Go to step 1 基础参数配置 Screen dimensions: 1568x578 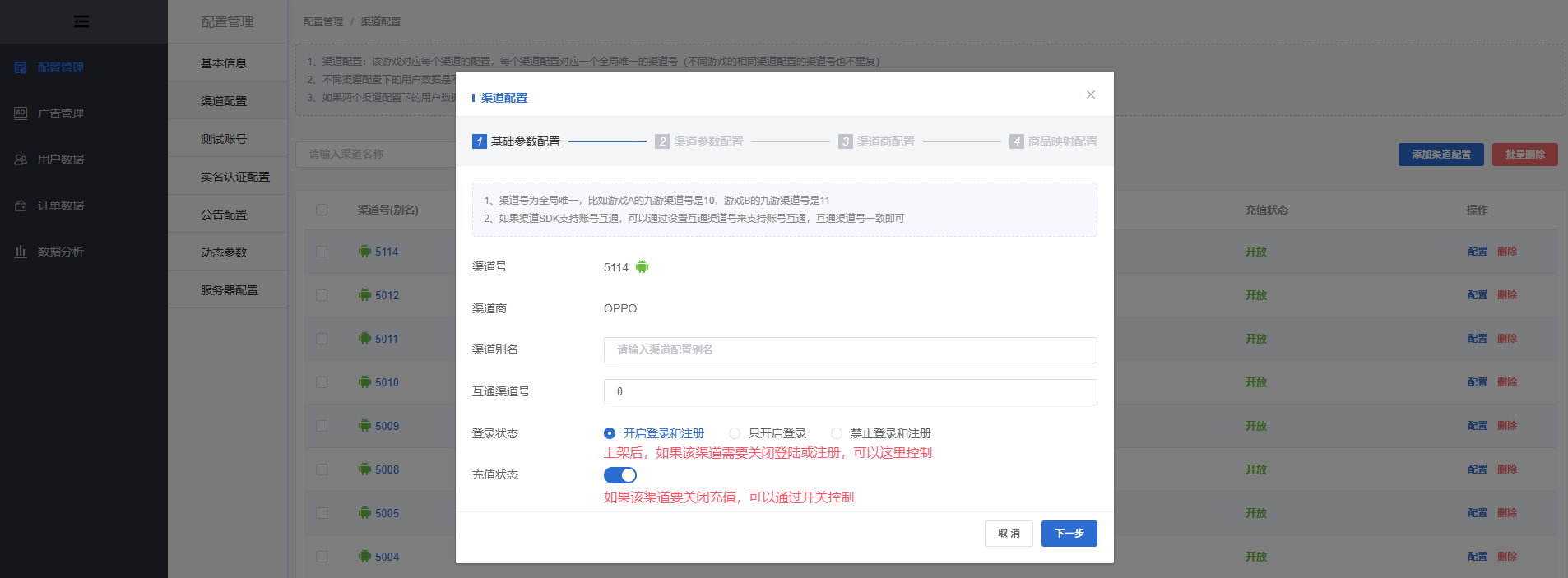coord(517,141)
